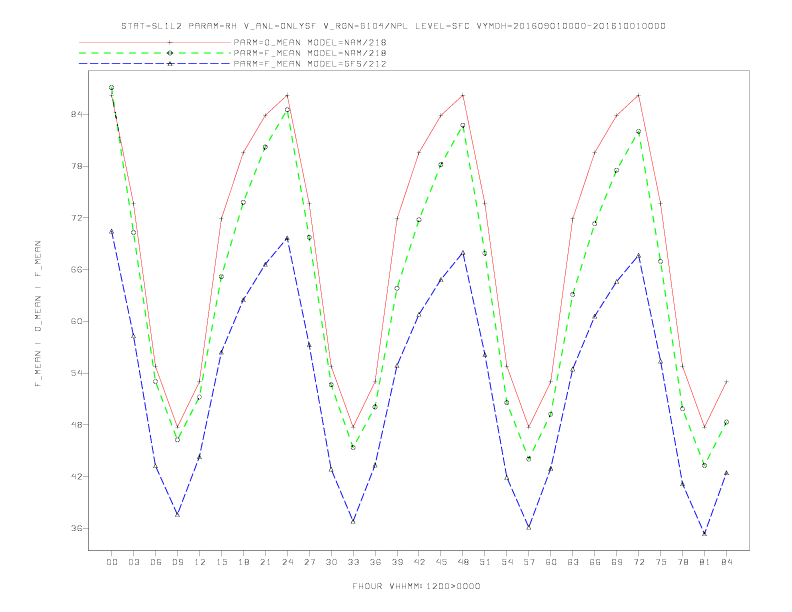Click the blue dashed legend line sample

(x=155, y=64)
